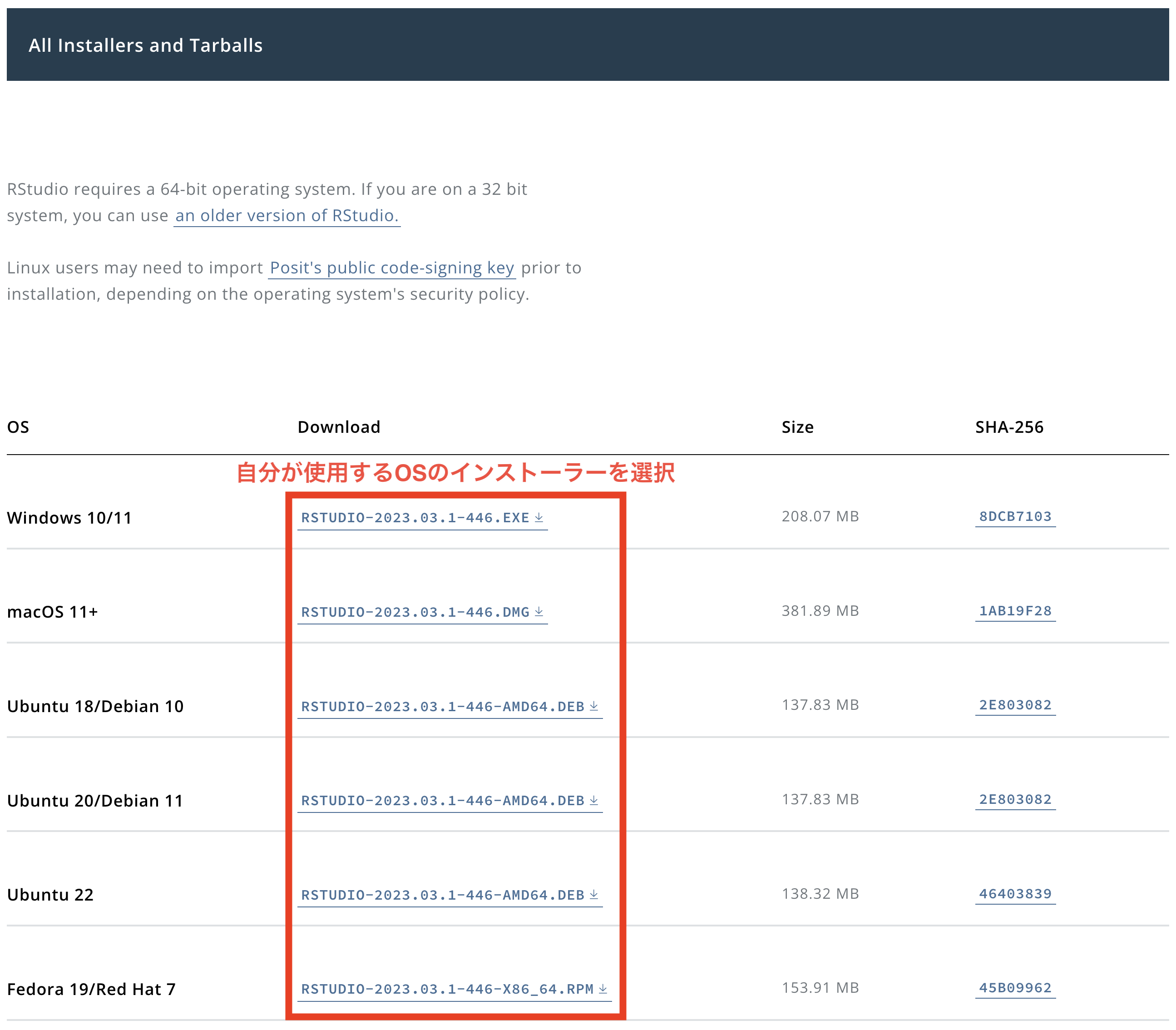
Task: Click the OS column header
Action: pos(18,426)
